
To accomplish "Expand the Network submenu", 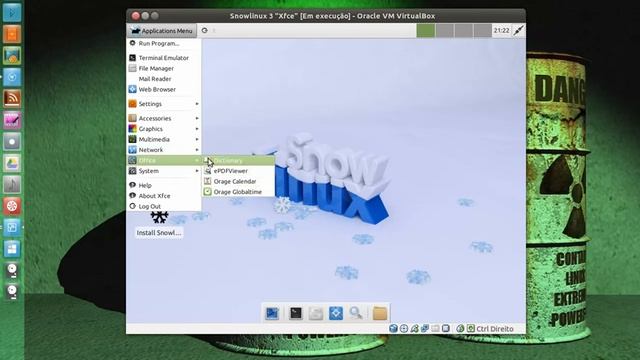I will [x=164, y=150].
